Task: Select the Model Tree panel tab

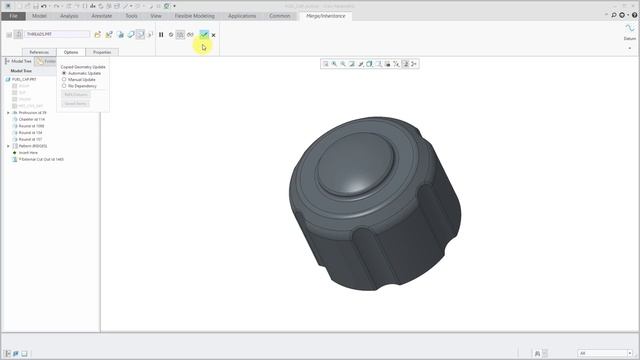Action: click(18, 61)
